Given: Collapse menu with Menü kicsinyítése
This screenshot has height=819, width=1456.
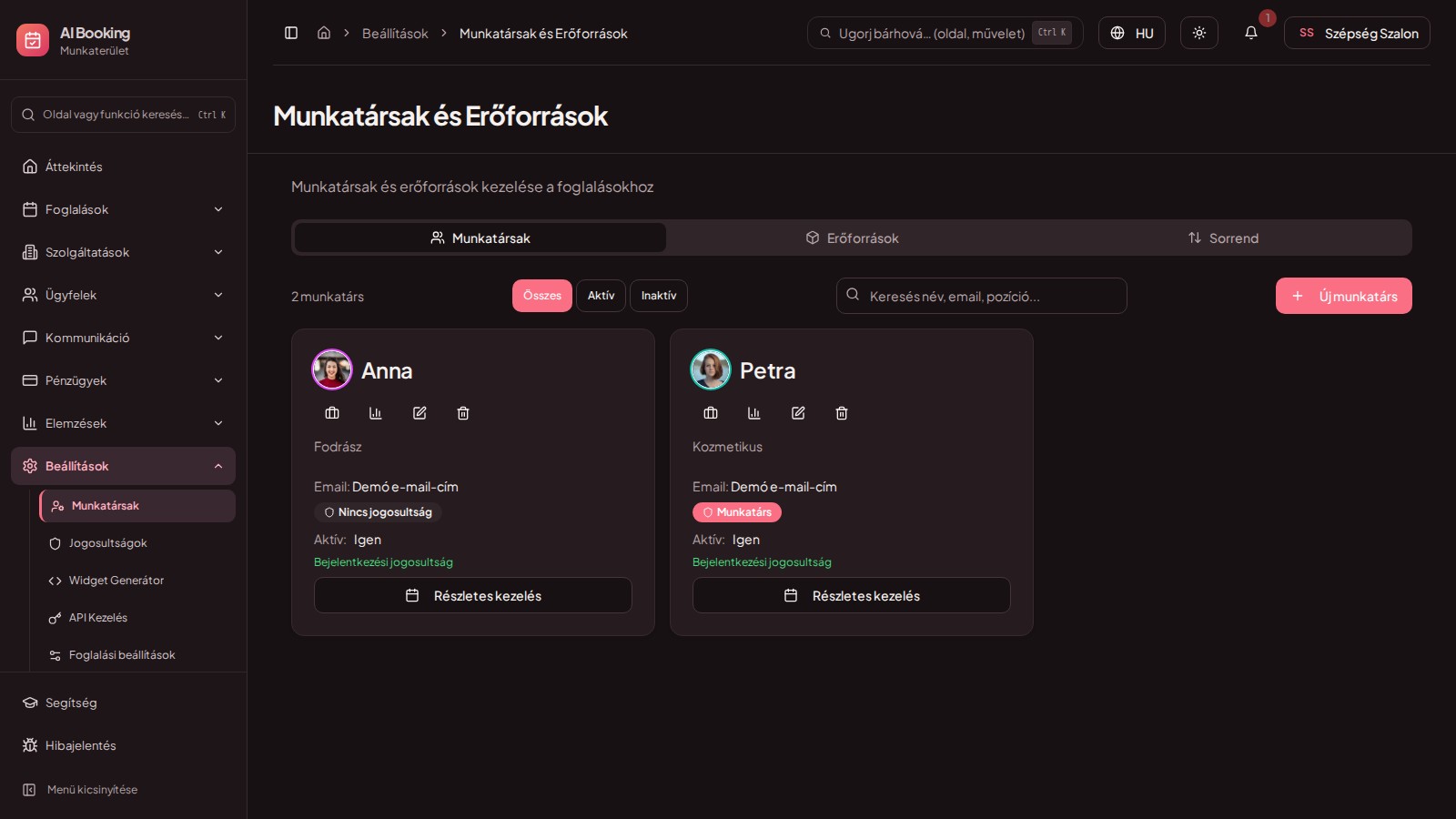Looking at the screenshot, I should click(x=123, y=790).
